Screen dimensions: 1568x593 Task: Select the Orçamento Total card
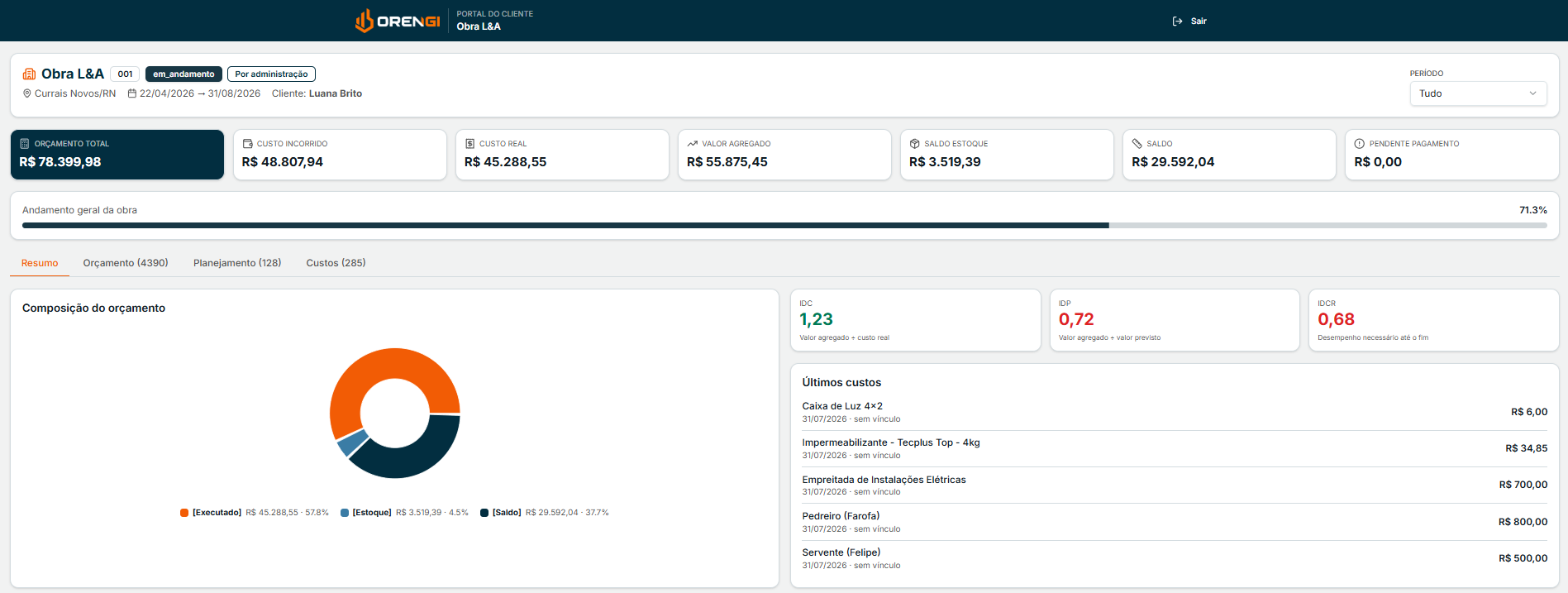click(117, 154)
